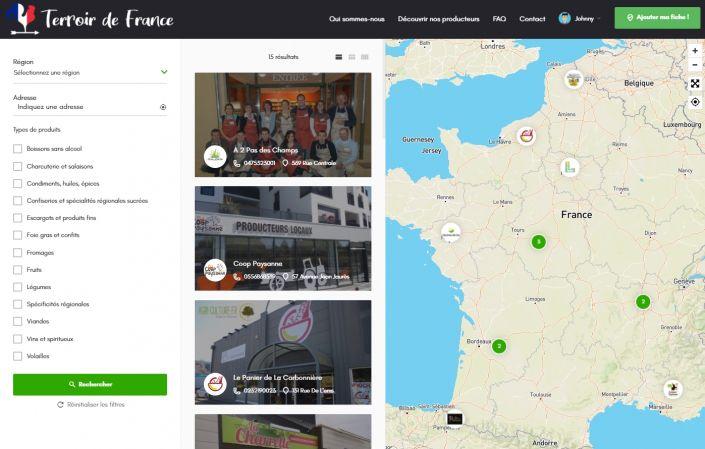Check the Fromages checkbox
This screenshot has height=449, width=705.
pyautogui.click(x=18, y=253)
